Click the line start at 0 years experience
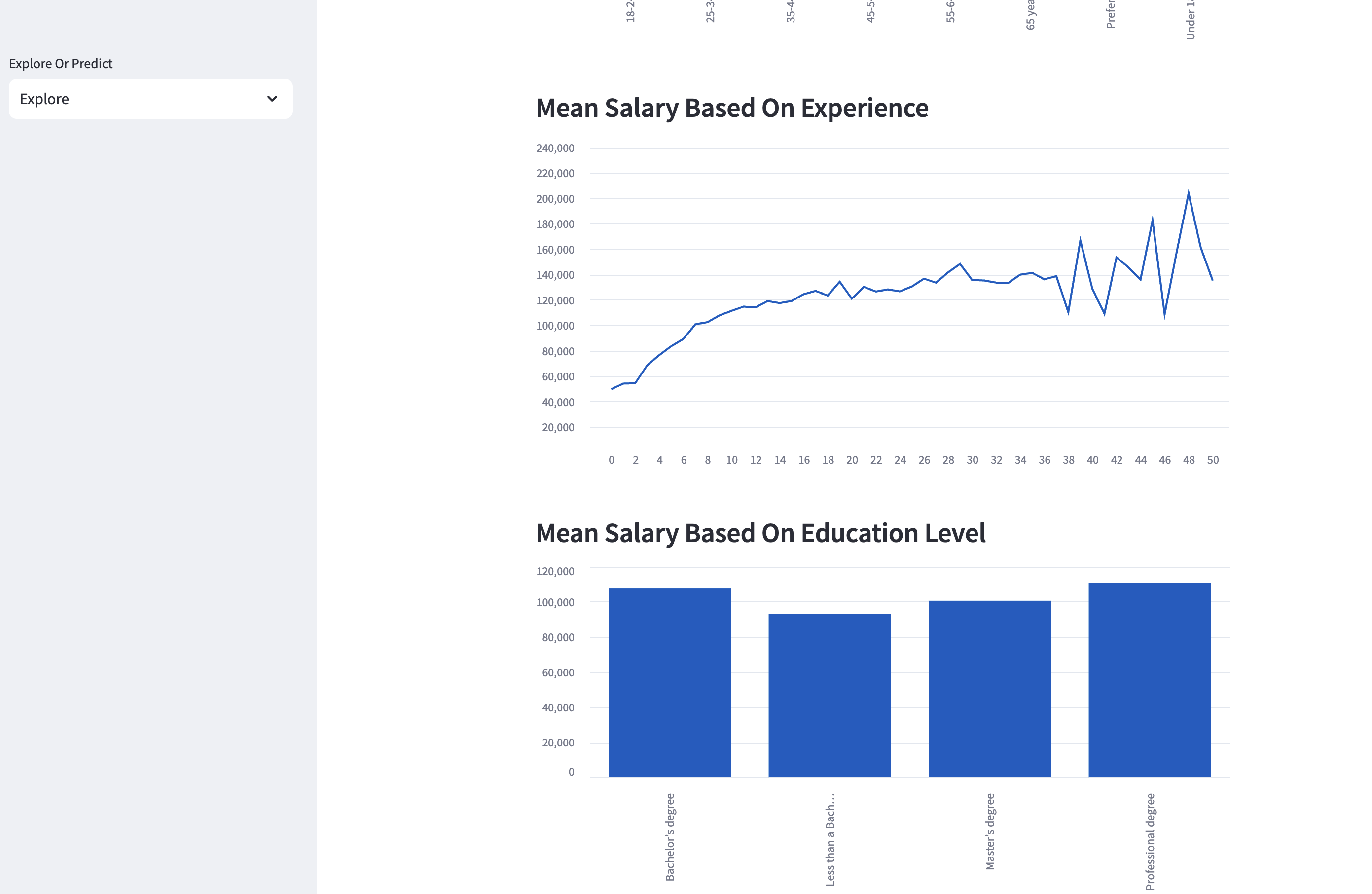 coord(612,389)
